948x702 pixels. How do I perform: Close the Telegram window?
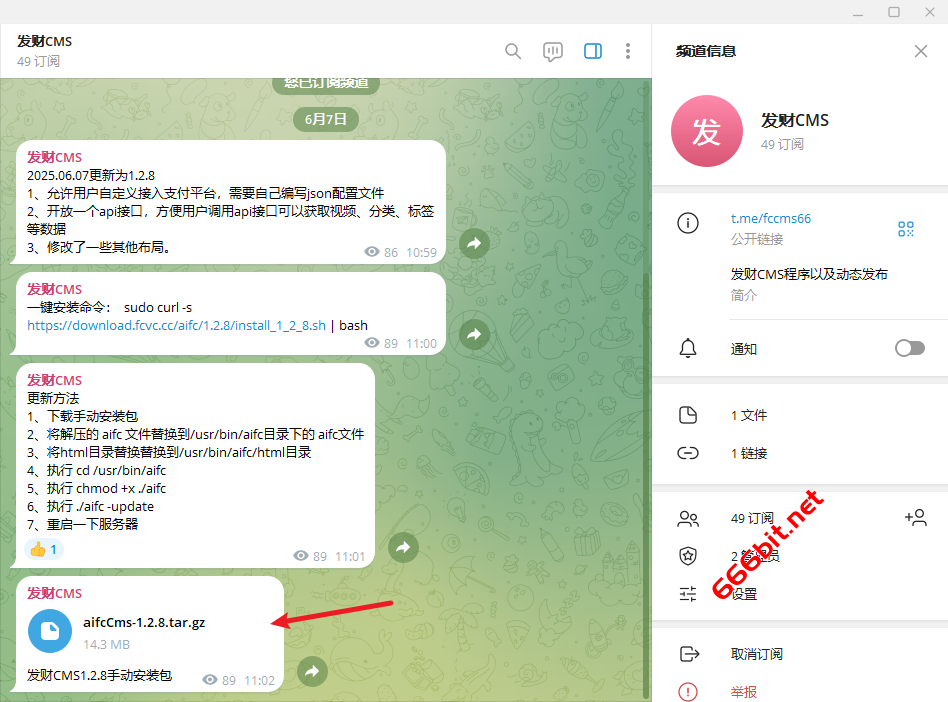click(930, 12)
